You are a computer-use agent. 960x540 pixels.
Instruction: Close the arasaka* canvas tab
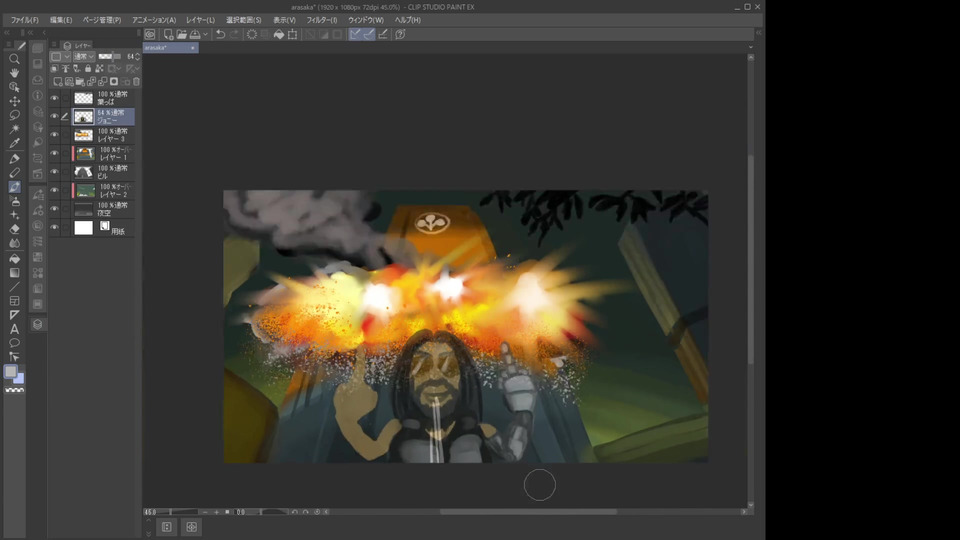[x=193, y=48]
